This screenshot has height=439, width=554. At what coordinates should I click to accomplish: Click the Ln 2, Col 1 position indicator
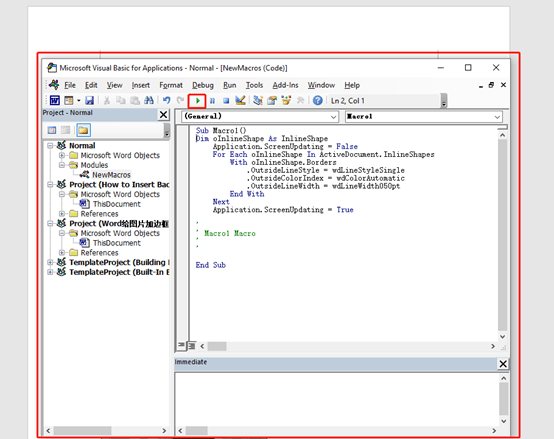348,101
